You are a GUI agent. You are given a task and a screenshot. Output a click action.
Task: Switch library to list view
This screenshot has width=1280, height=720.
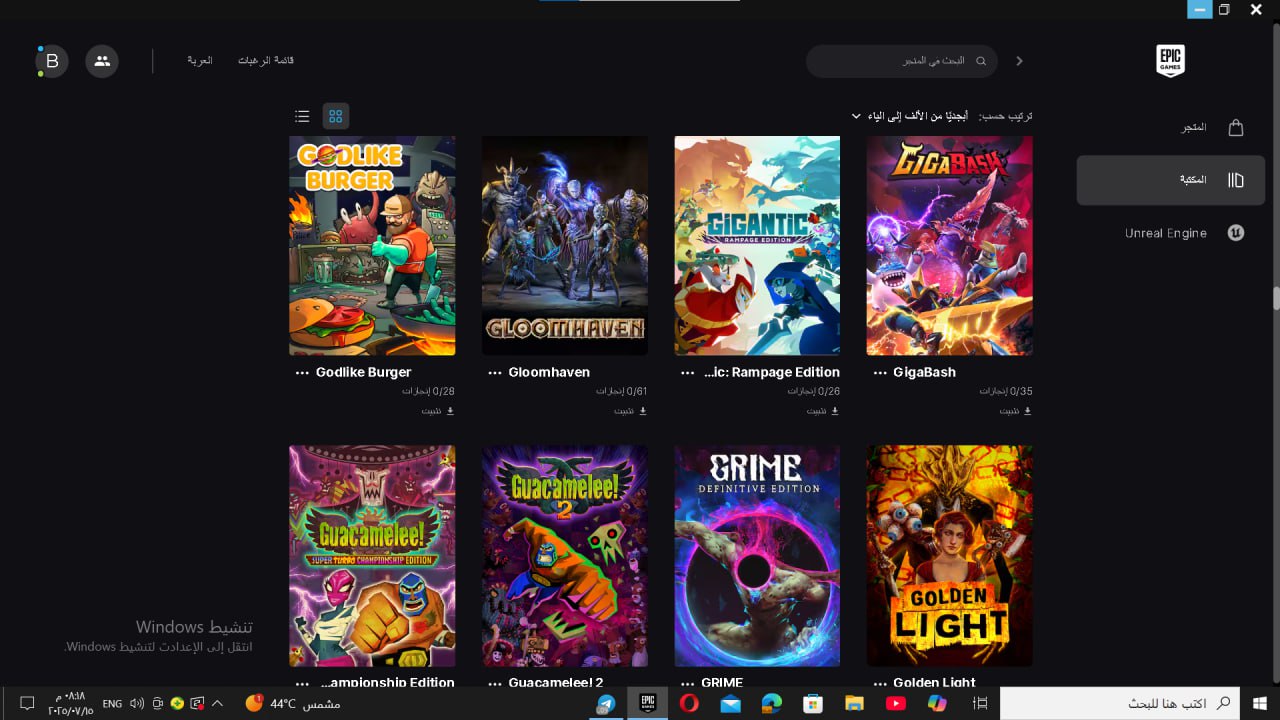click(302, 116)
